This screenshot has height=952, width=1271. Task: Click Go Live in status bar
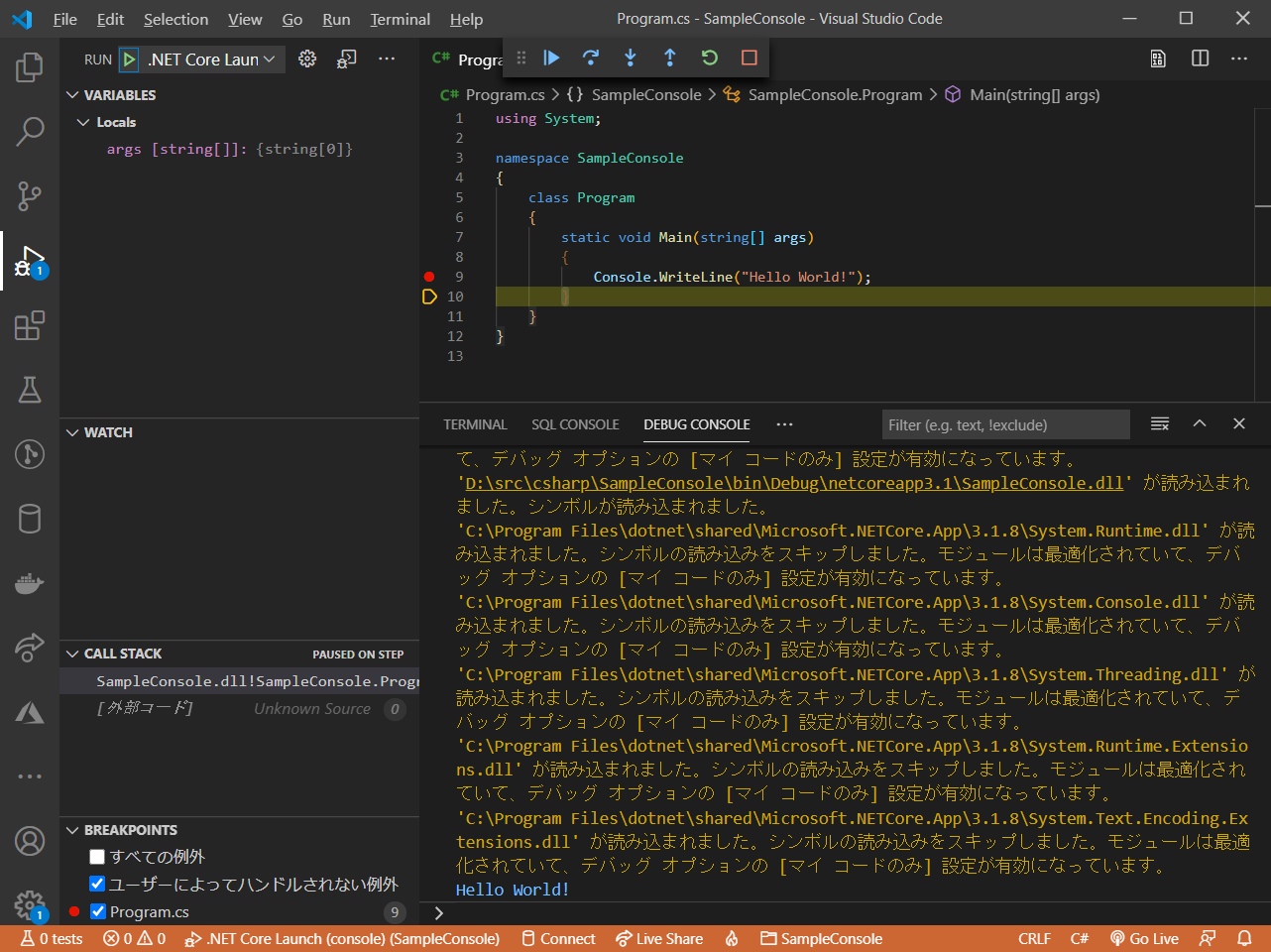pos(1144,939)
